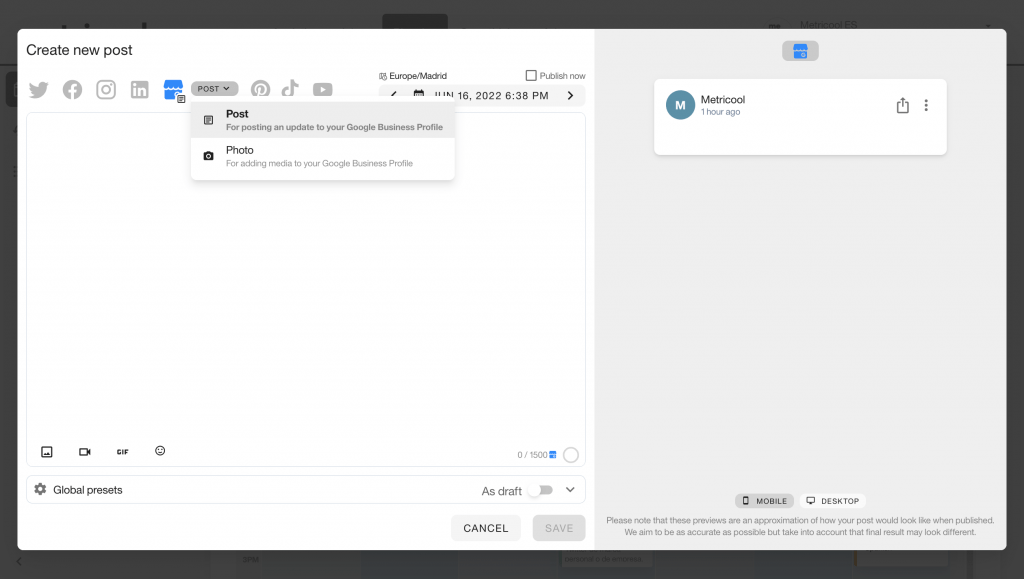Open the emoji picker
Viewport: 1024px width, 579px height.
coord(160,450)
